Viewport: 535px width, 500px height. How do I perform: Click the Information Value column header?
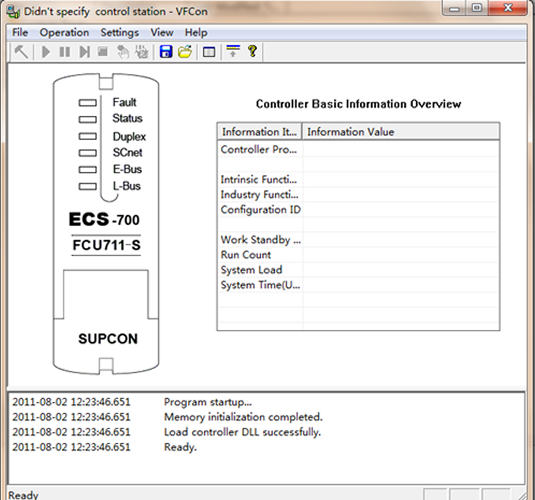coord(401,132)
